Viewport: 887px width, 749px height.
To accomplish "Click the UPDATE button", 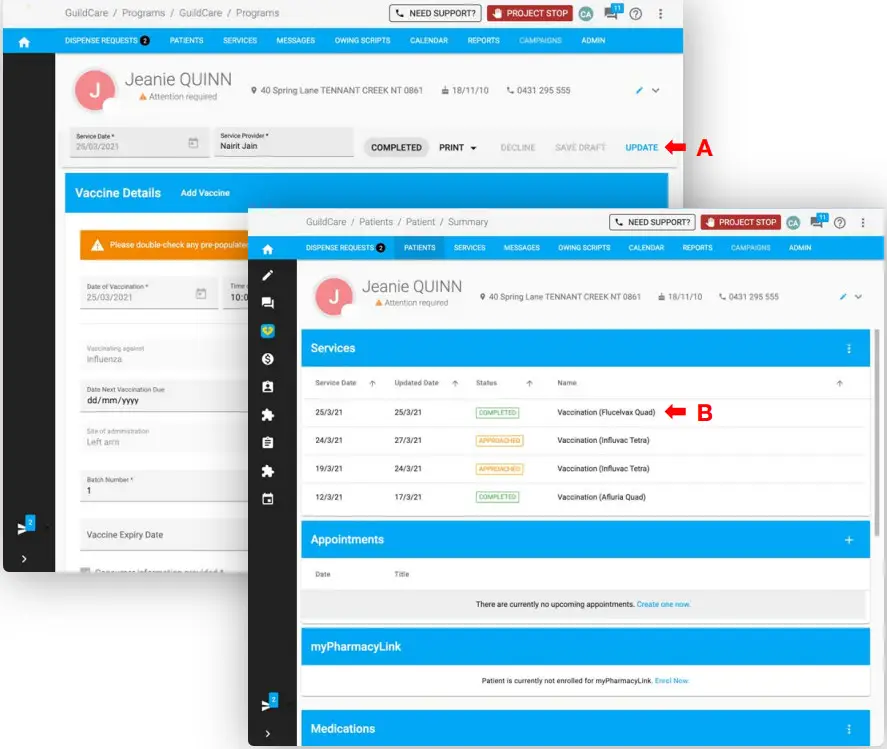I will click(x=641, y=148).
